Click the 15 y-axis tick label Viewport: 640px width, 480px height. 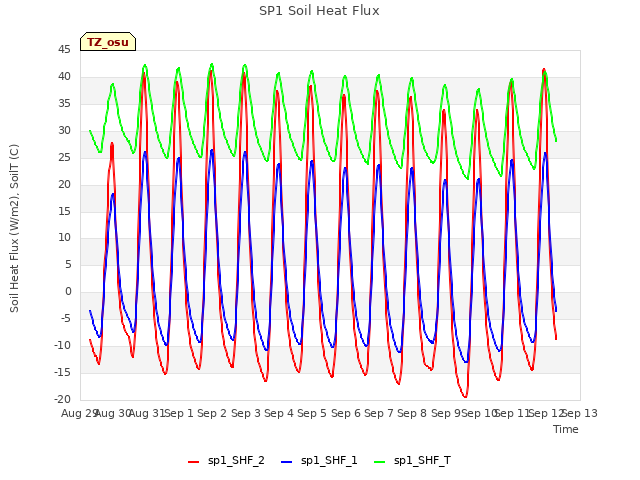[x=64, y=211]
